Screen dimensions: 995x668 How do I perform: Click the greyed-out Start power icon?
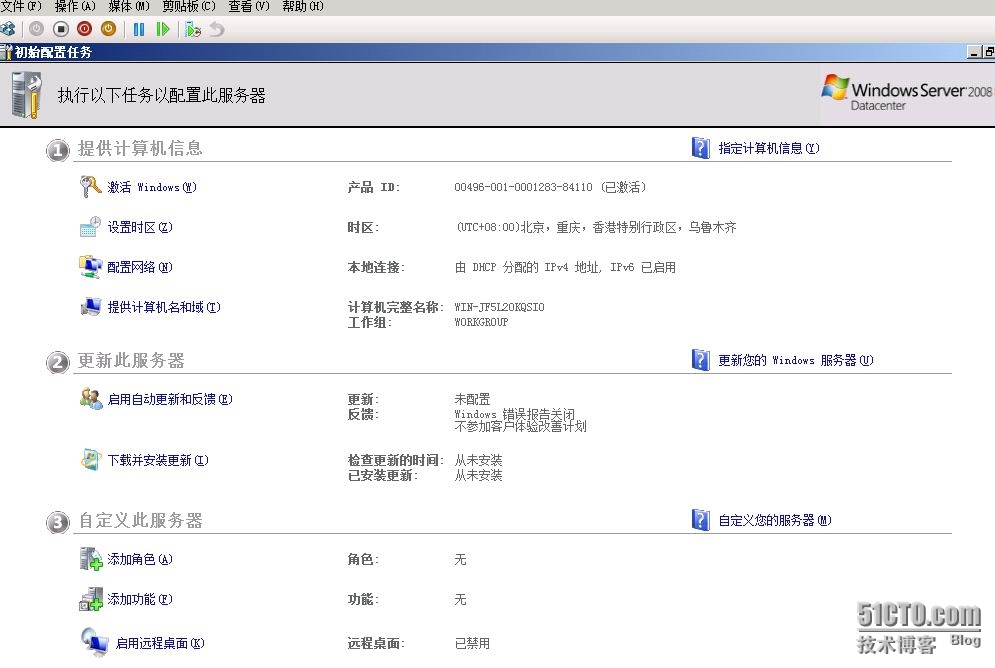[x=36, y=29]
